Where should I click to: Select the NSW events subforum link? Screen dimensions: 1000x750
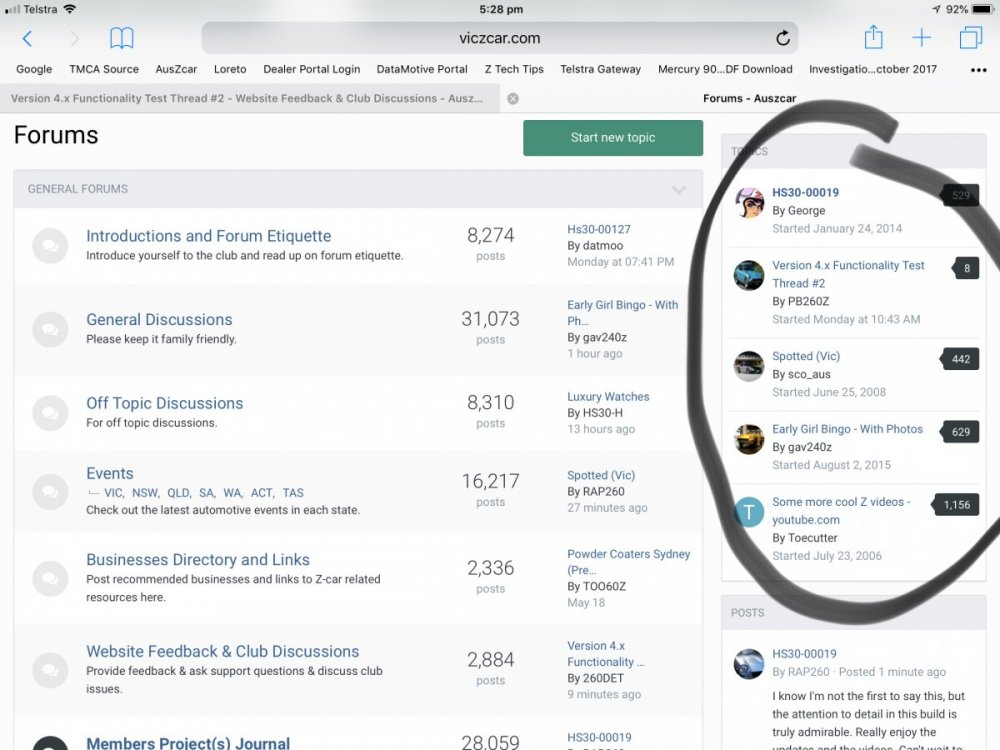coord(146,493)
